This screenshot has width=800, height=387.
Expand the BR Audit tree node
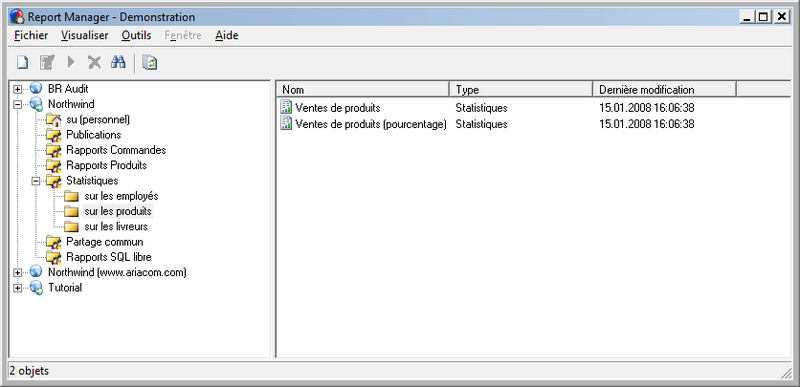18,89
